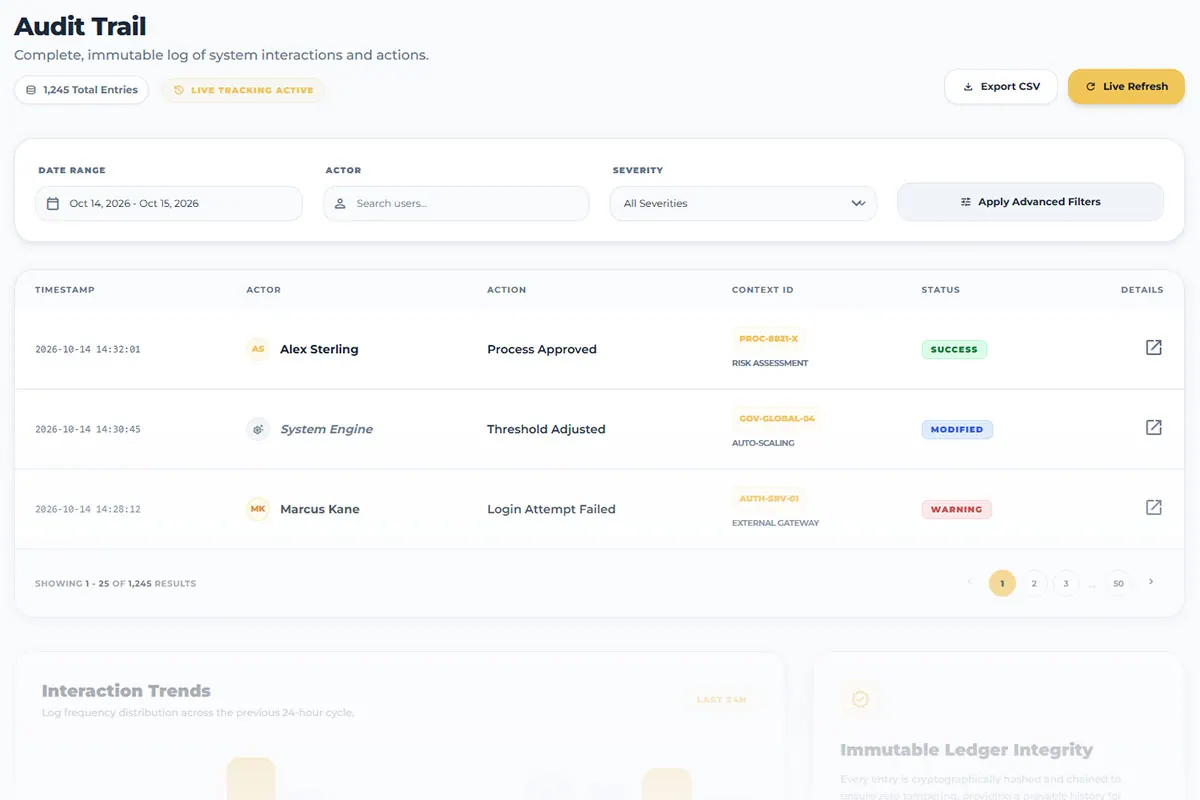
Task: Toggle the Live Tracking Active badge
Action: 243,90
